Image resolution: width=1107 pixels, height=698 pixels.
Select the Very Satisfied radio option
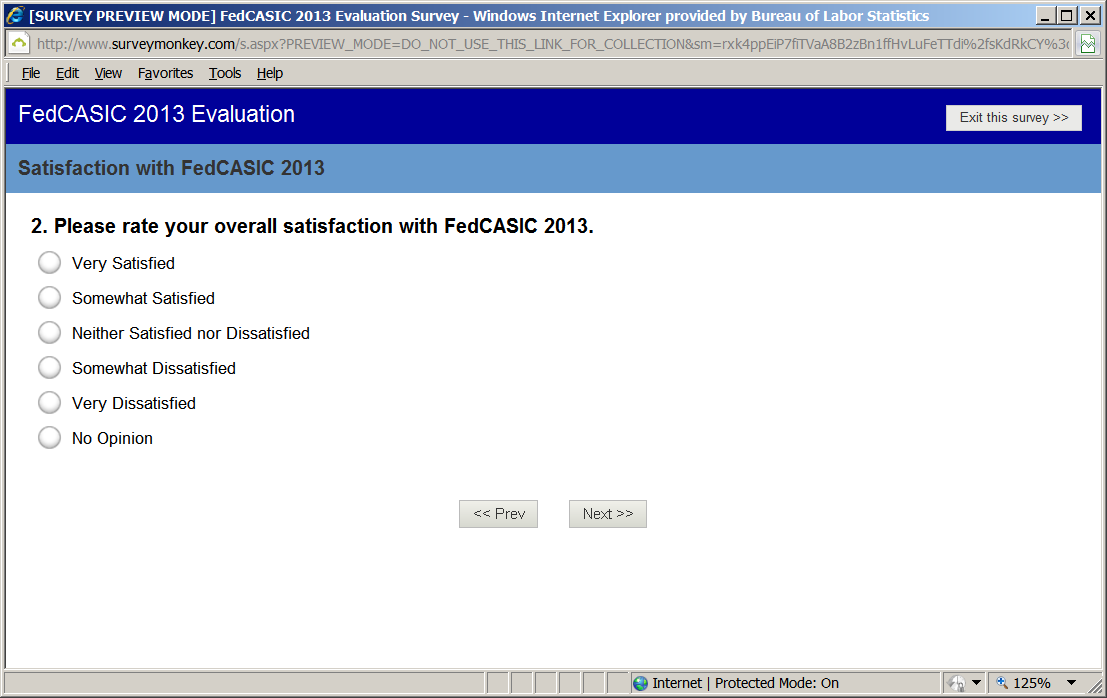[x=49, y=263]
